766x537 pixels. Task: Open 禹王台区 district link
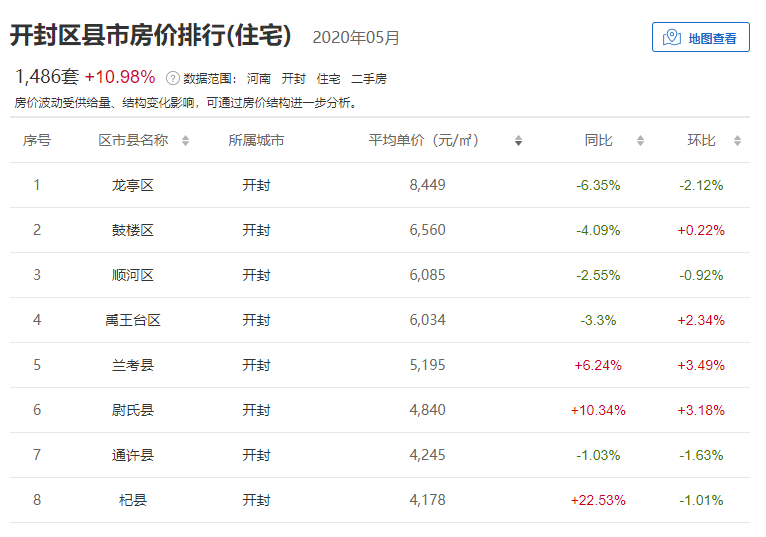click(133, 320)
